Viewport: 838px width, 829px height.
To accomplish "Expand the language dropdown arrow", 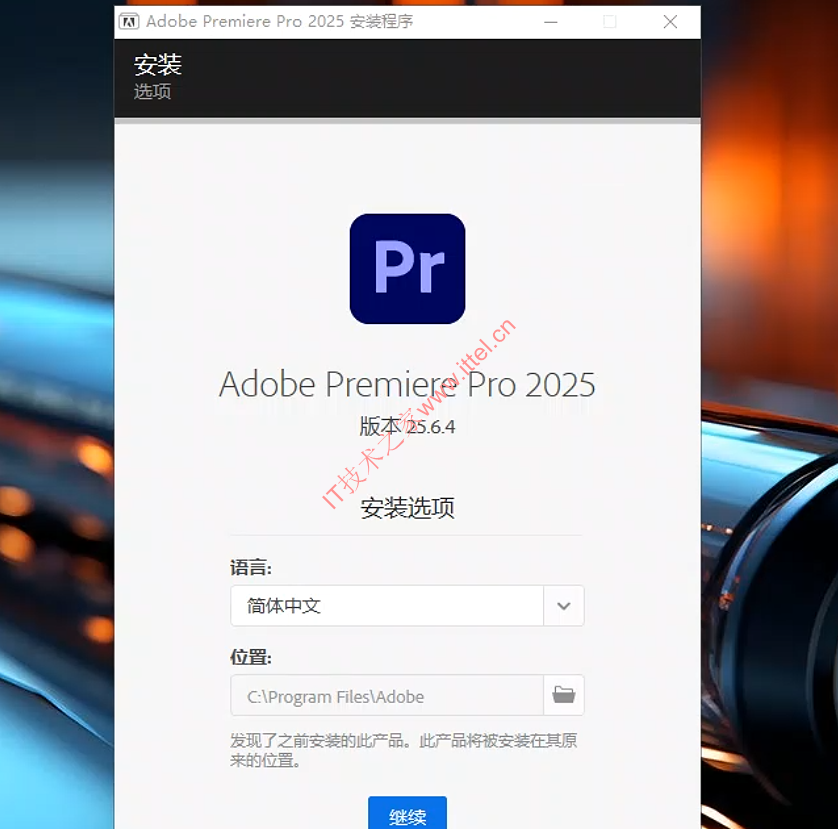I will [x=564, y=606].
